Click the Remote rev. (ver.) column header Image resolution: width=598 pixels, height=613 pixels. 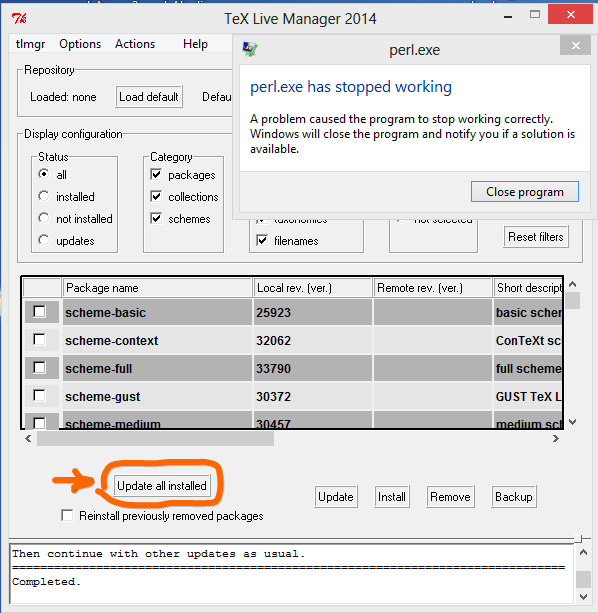pos(432,288)
